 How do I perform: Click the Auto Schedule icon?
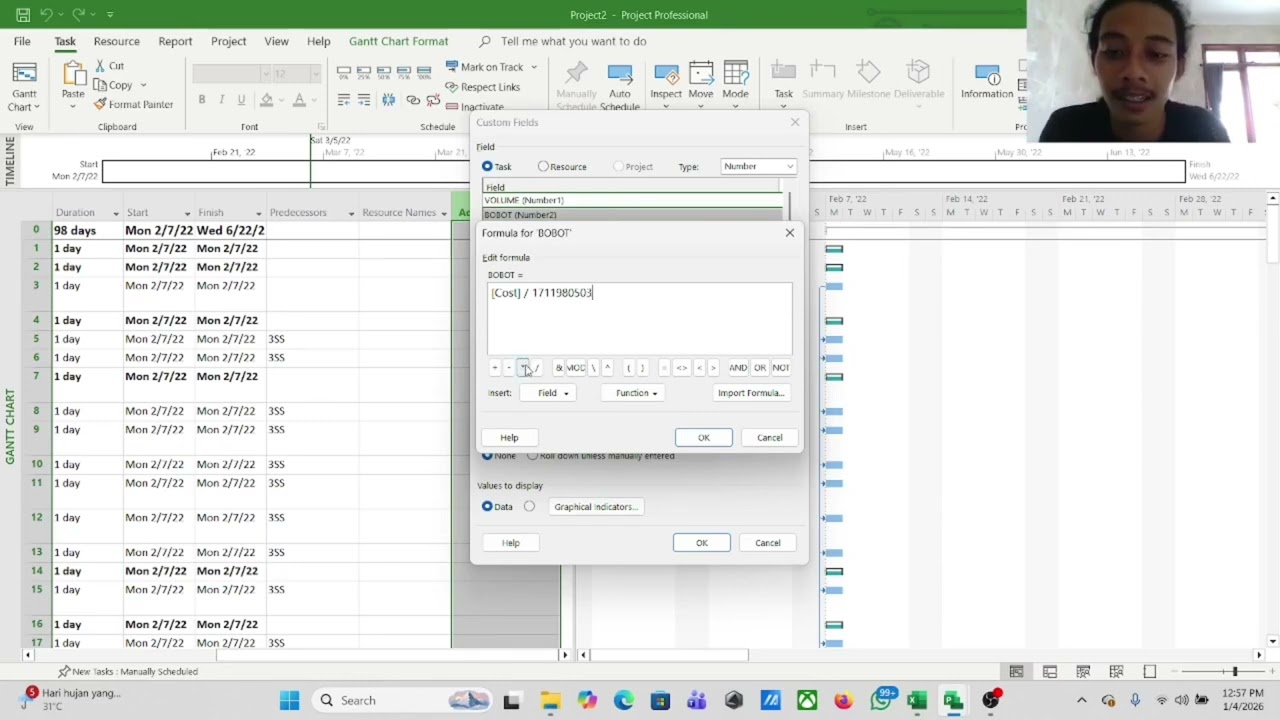click(620, 76)
